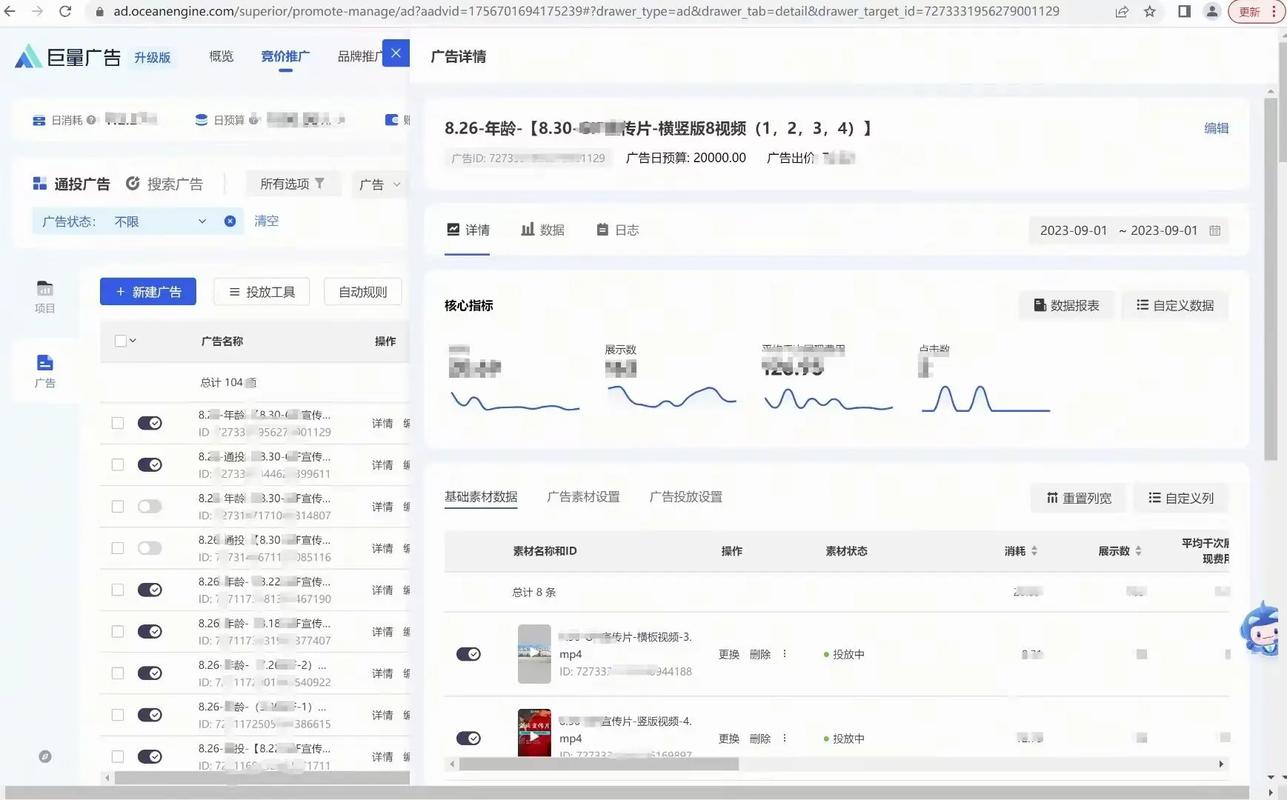Click the browser back arrow

pos(9,12)
